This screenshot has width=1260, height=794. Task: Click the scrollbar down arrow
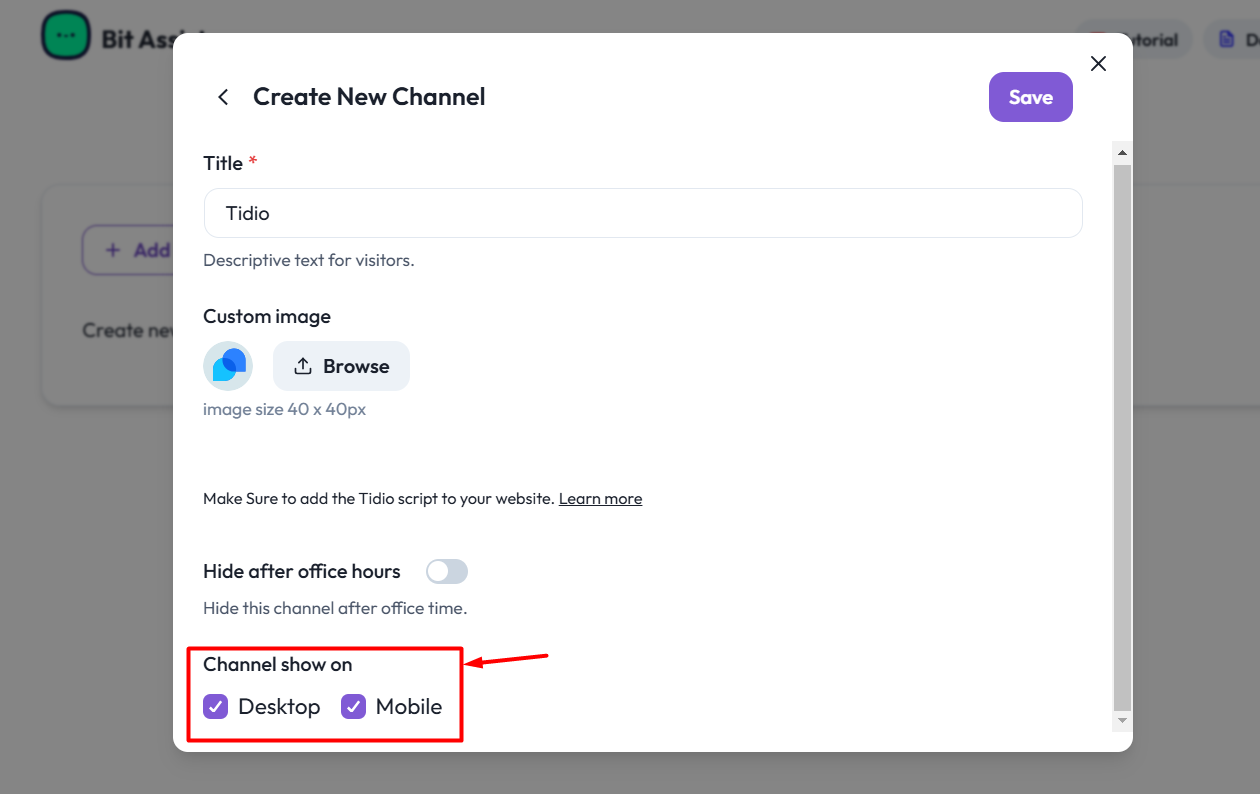point(1122,719)
